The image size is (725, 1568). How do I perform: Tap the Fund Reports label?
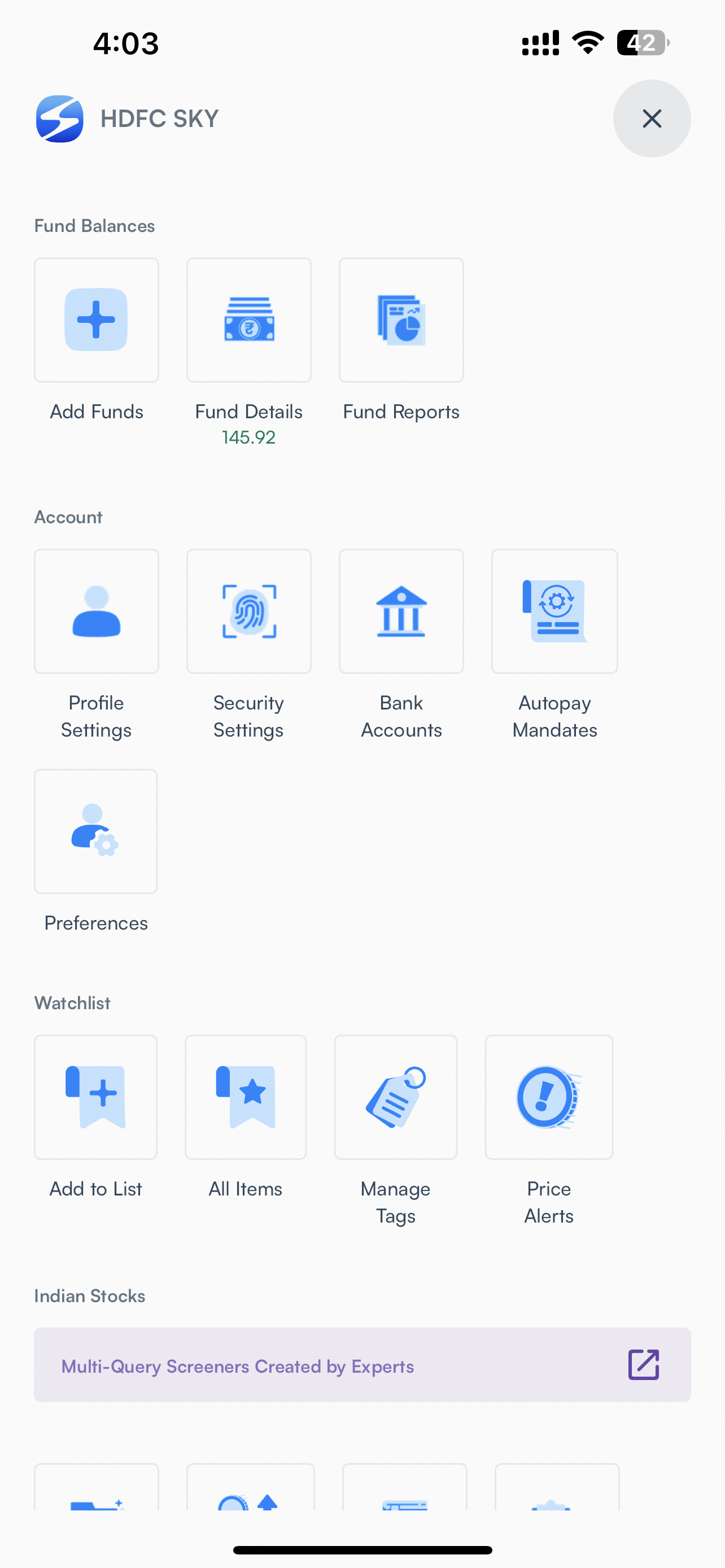401,412
